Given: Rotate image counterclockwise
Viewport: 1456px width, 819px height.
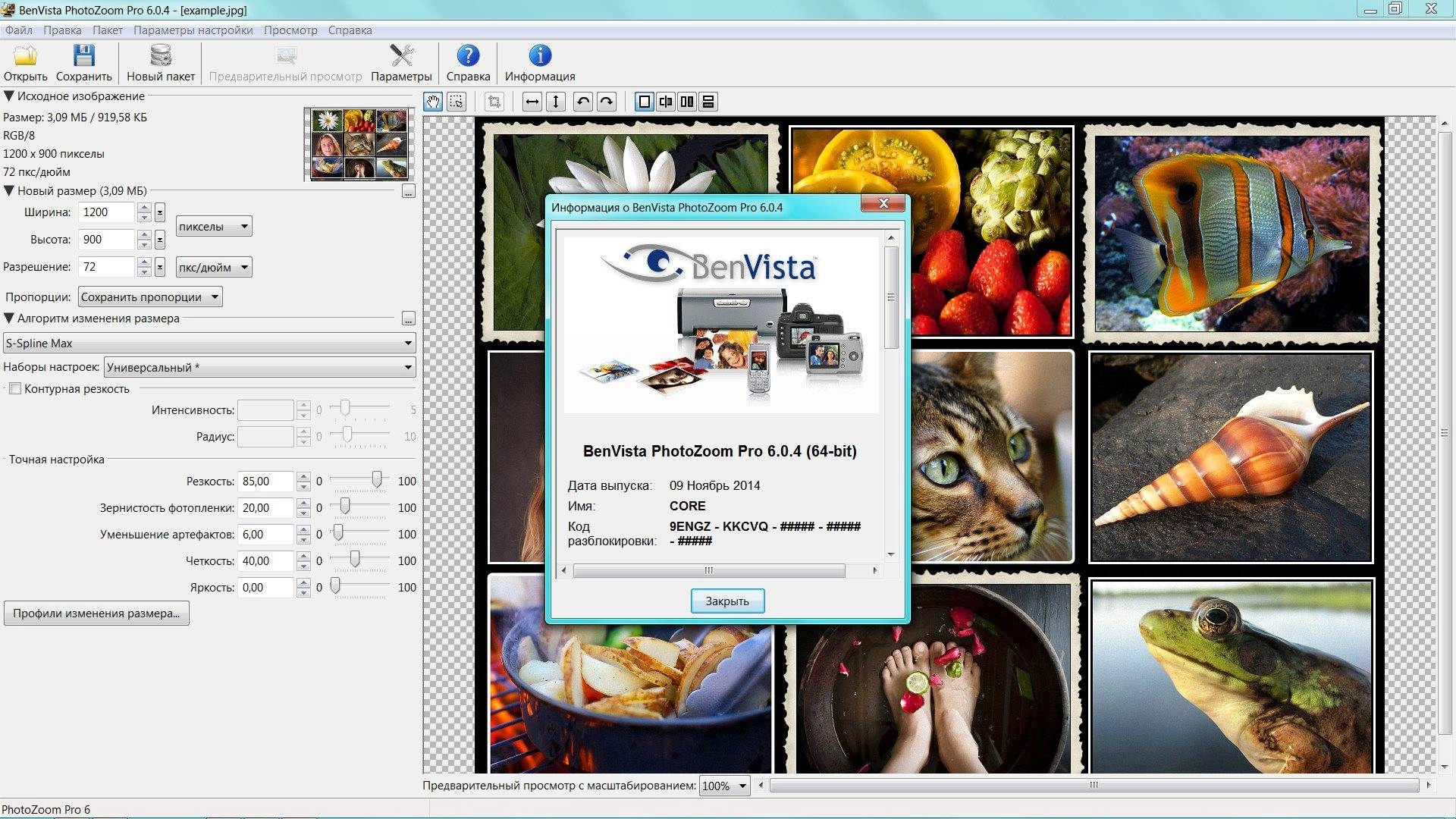Looking at the screenshot, I should click(x=582, y=102).
